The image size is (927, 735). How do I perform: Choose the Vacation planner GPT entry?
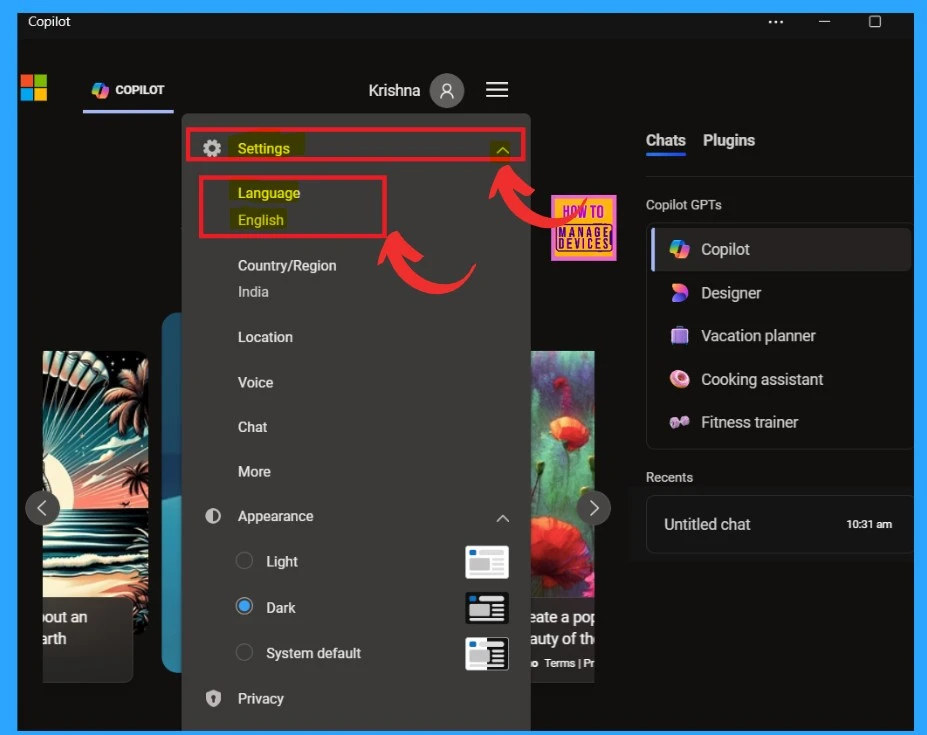(x=781, y=336)
